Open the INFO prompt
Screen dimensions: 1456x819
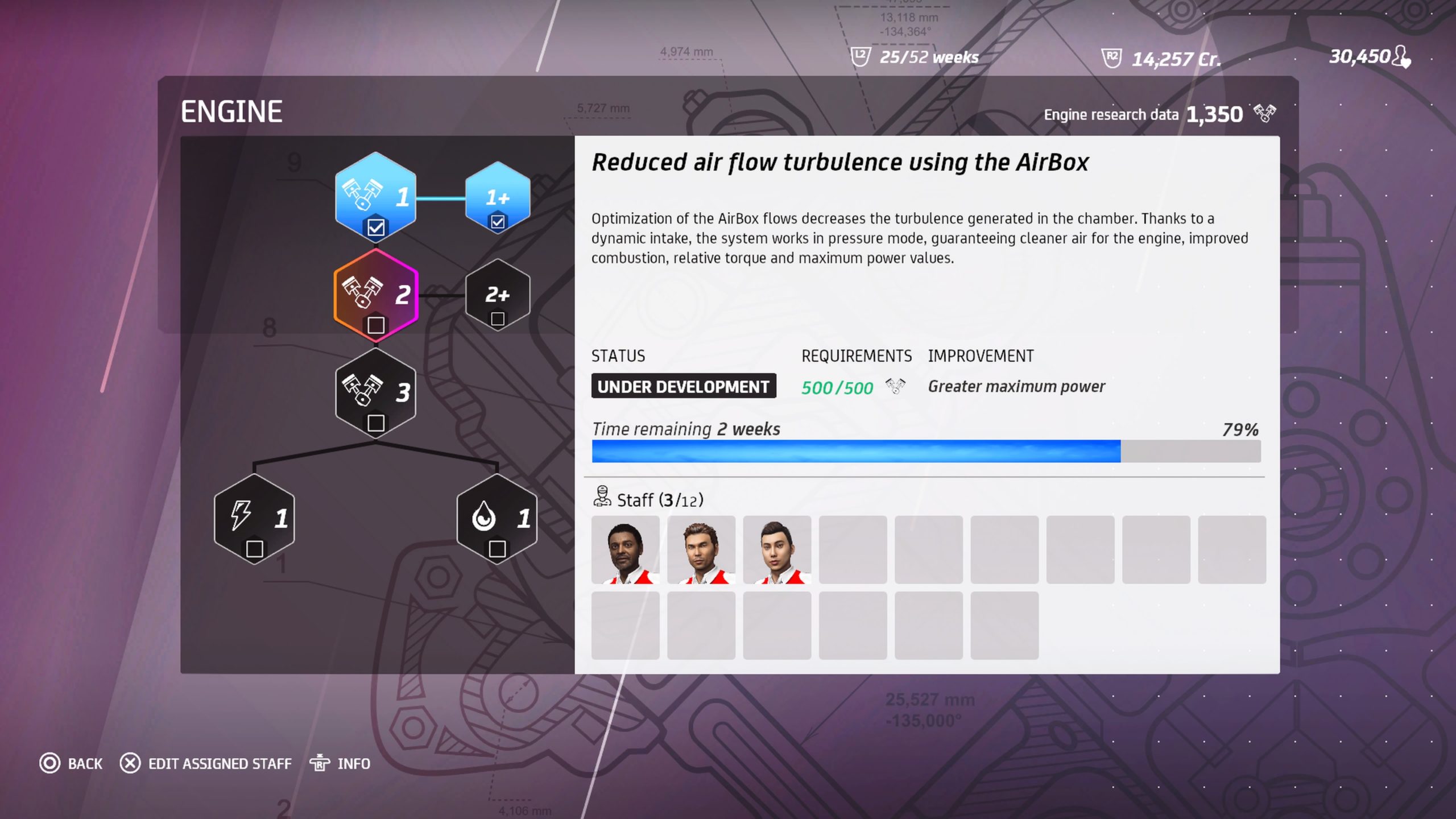point(340,763)
